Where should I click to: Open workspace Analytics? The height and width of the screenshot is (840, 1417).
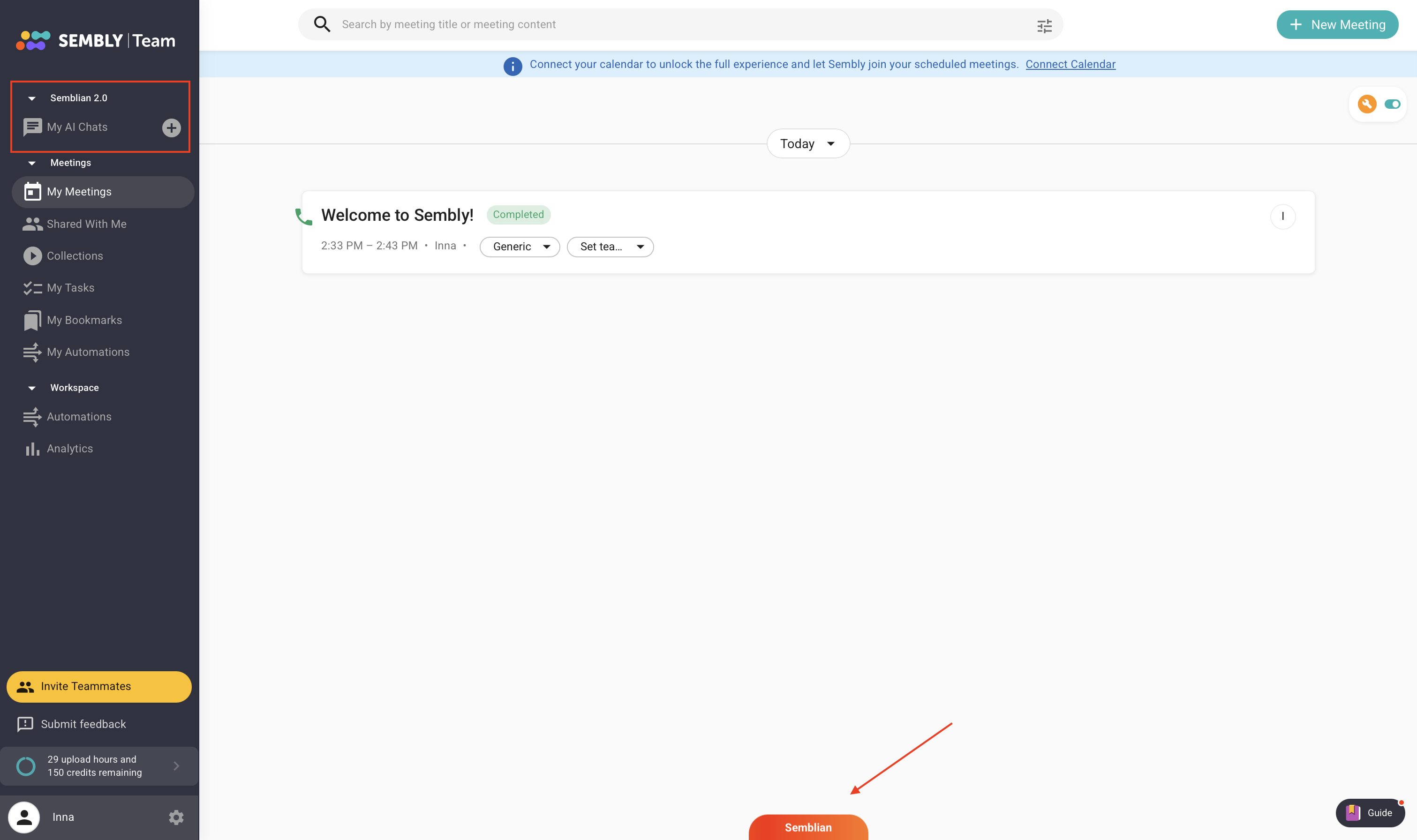coord(70,448)
